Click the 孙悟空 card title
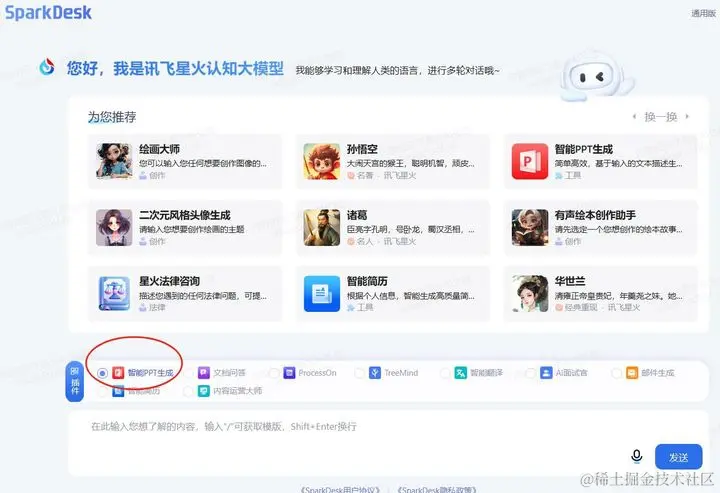720x493 pixels. click(x=362, y=149)
